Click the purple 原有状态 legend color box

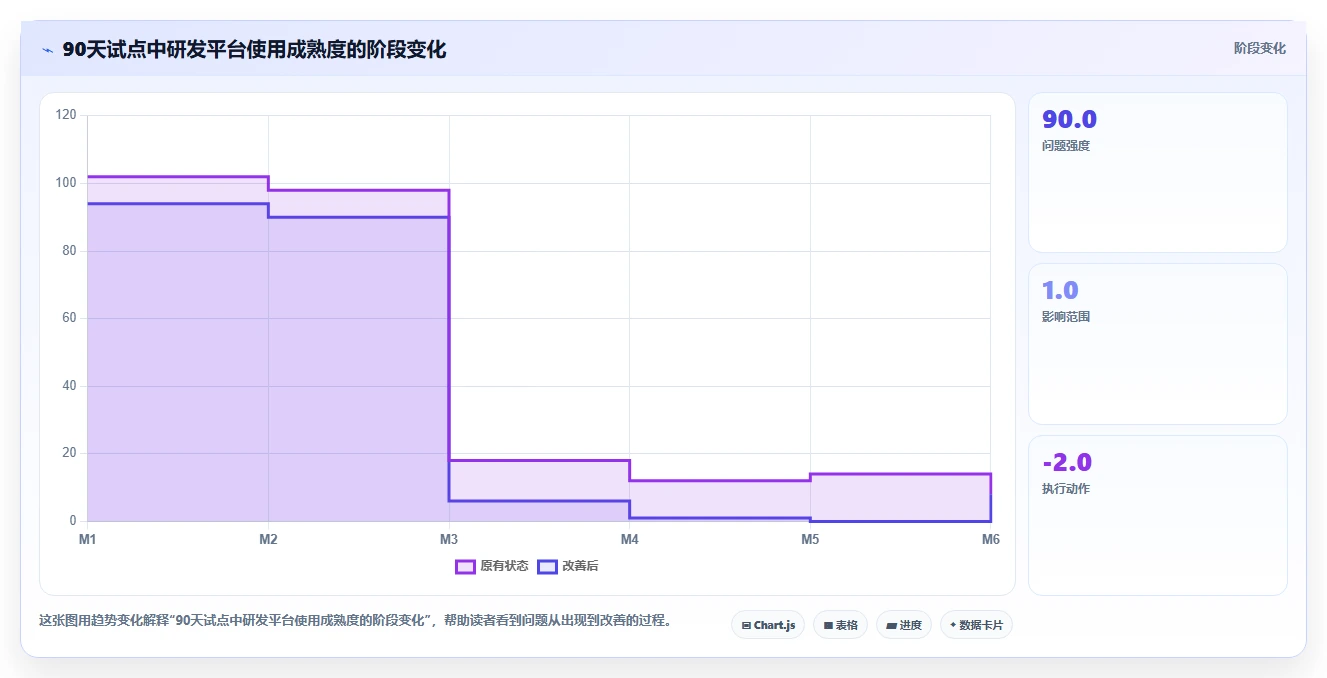[x=465, y=566]
